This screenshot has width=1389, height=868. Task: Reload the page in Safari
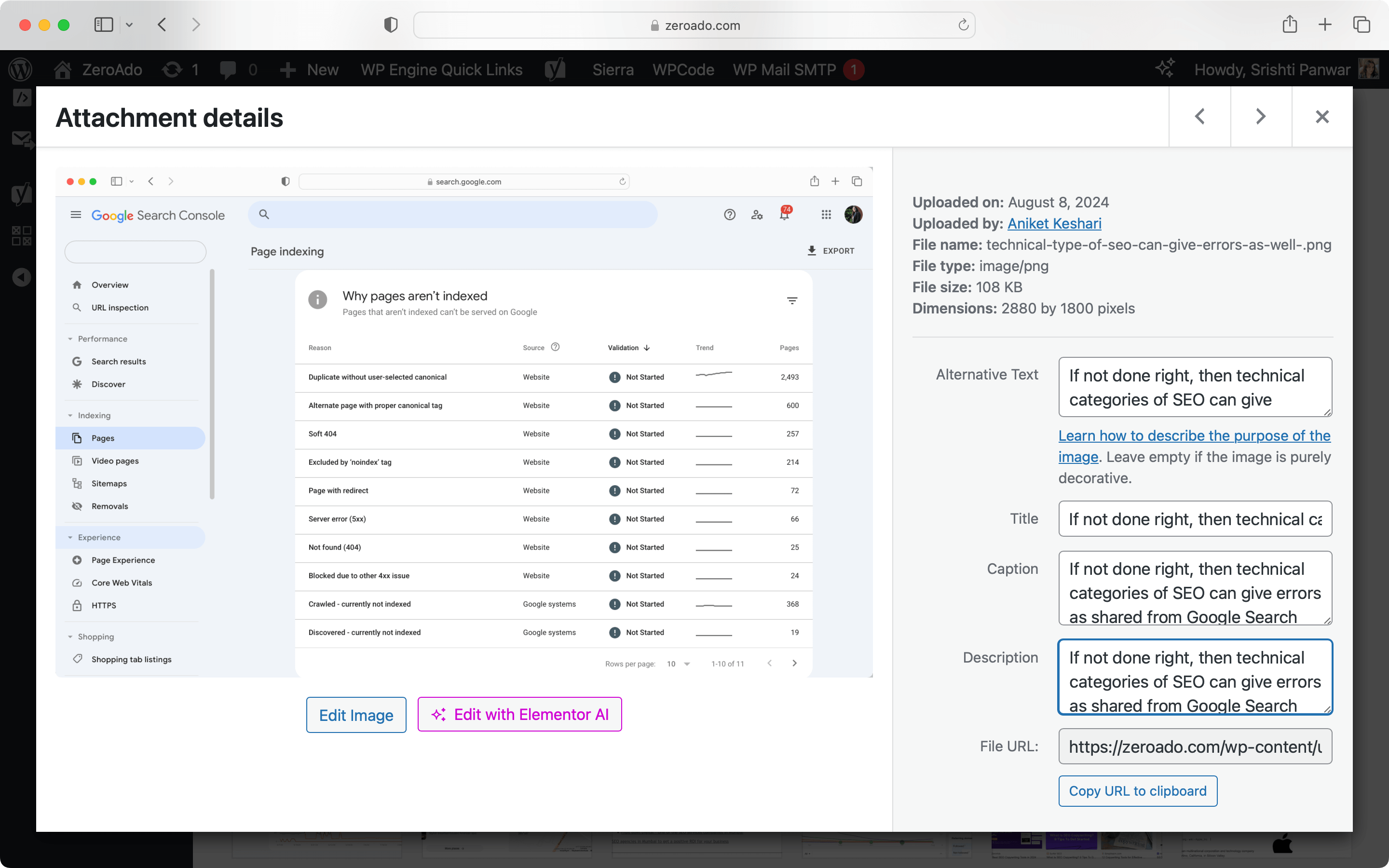(x=963, y=25)
